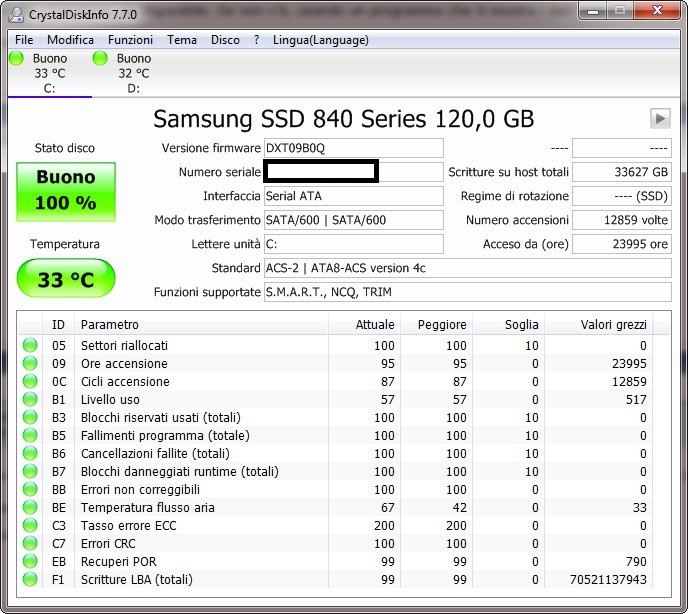This screenshot has height=614, width=688.
Task: Click the raw value 790 for Recuperi POR
Action: point(636,561)
